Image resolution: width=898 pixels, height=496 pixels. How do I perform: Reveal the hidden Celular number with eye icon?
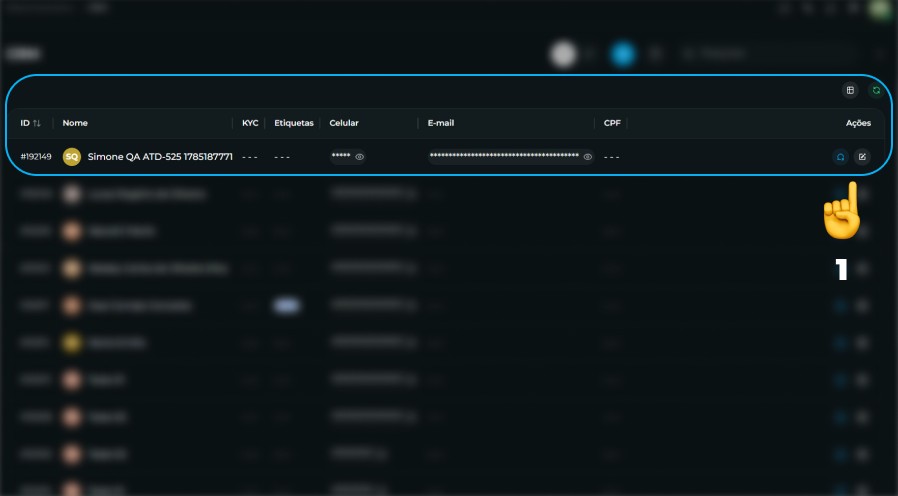tap(359, 157)
